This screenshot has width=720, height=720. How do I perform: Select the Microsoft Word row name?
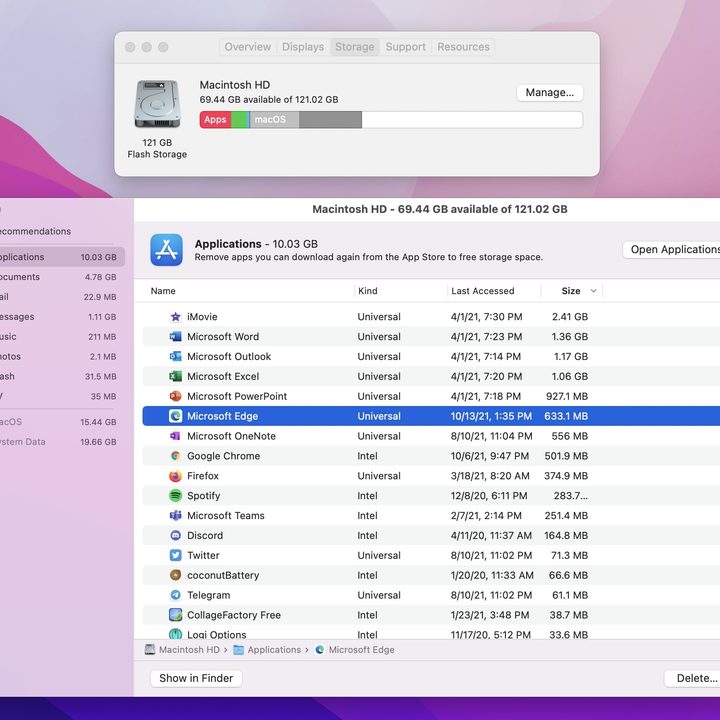pyautogui.click(x=223, y=337)
